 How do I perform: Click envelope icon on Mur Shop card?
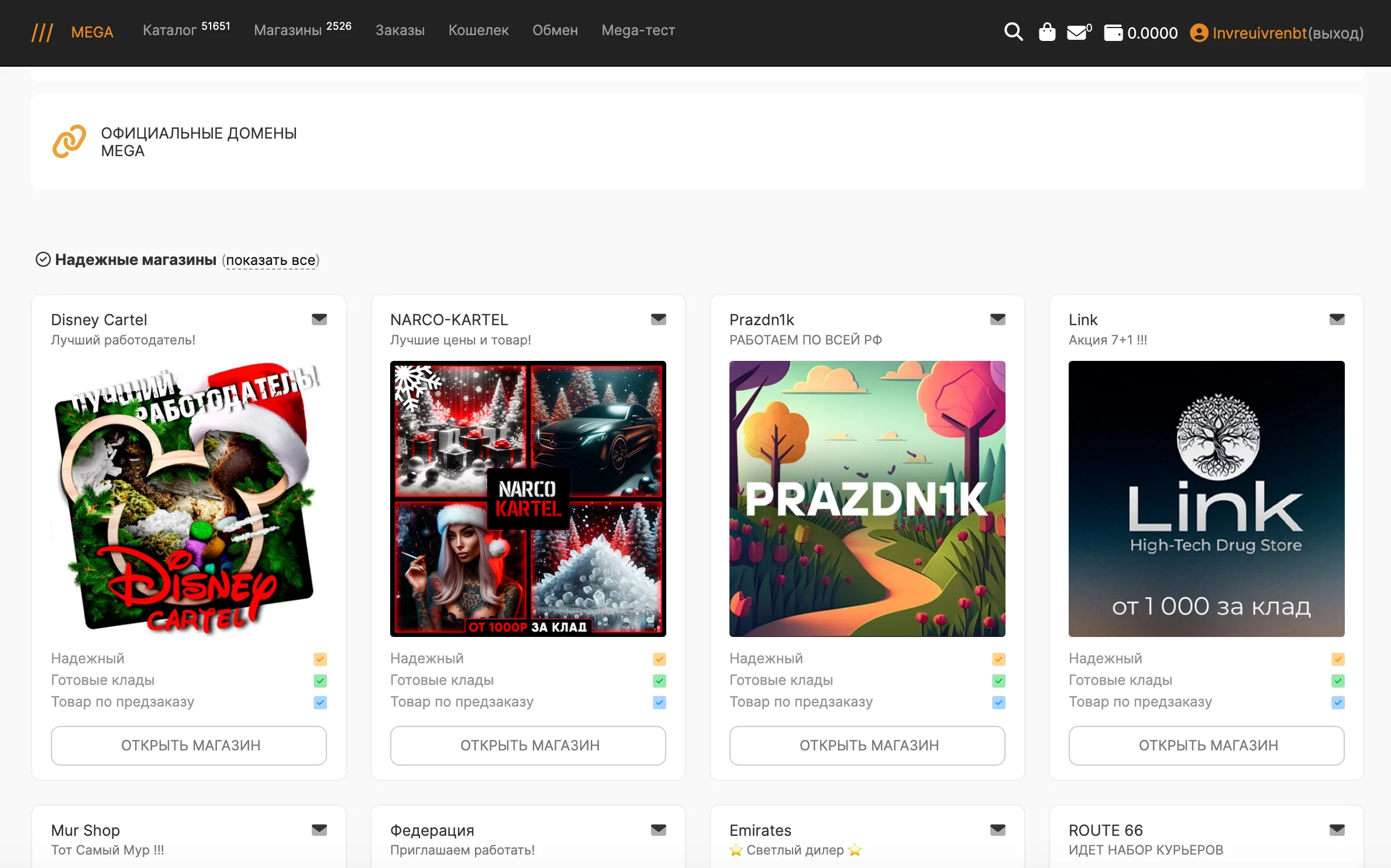[x=319, y=830]
